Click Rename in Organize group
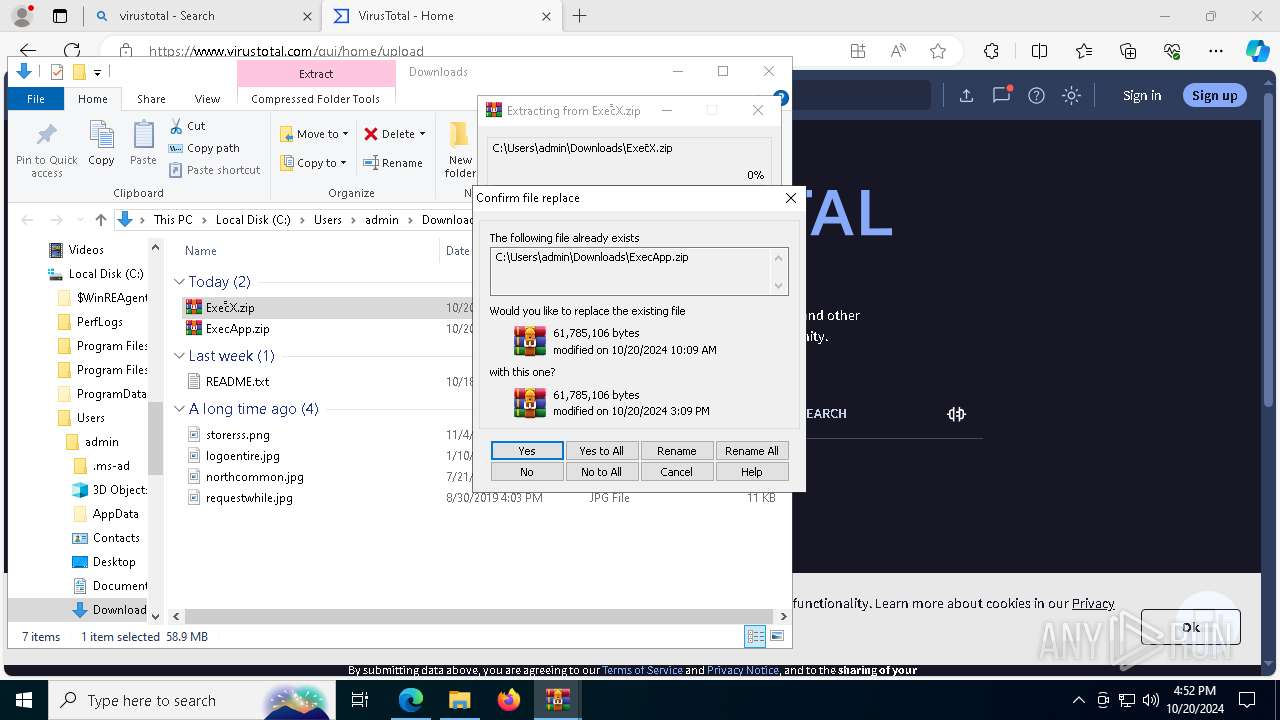The height and width of the screenshot is (720, 1280). click(393, 163)
